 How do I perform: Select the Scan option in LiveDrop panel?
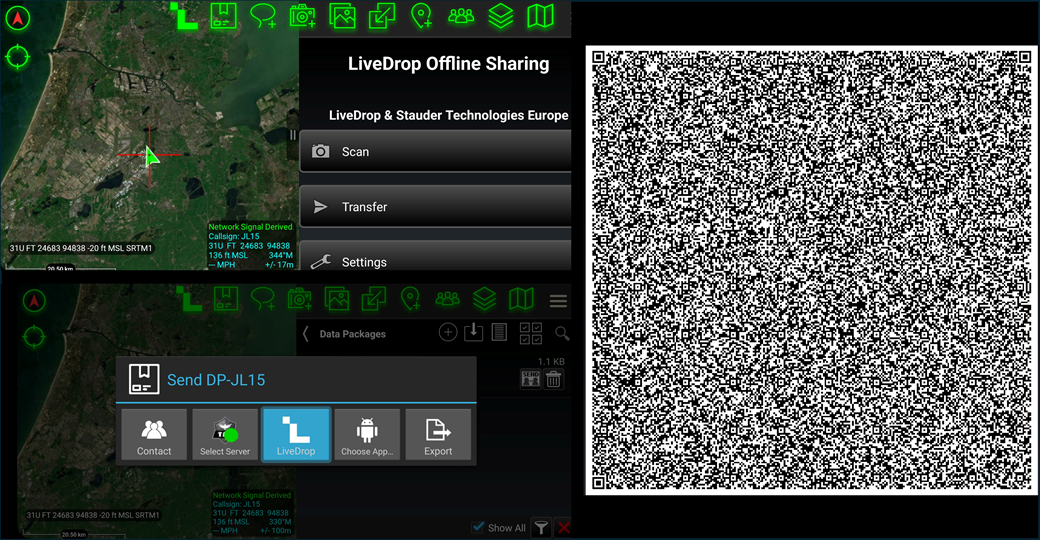pyautogui.click(x=435, y=152)
